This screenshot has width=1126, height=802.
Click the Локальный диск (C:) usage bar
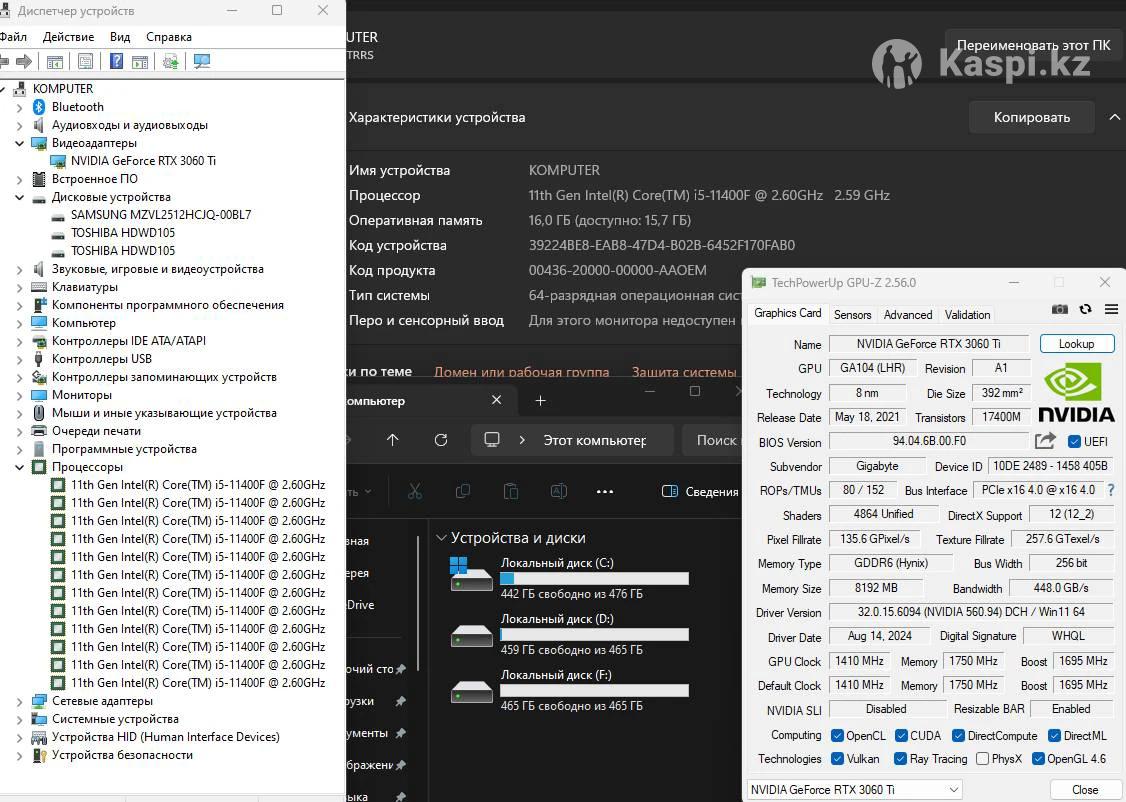pos(594,579)
